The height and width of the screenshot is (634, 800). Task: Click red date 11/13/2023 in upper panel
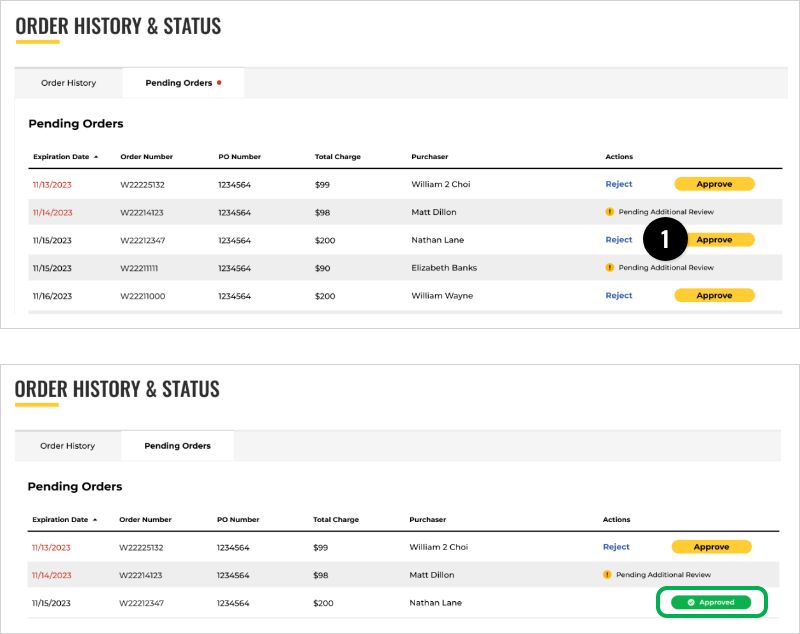(52, 185)
